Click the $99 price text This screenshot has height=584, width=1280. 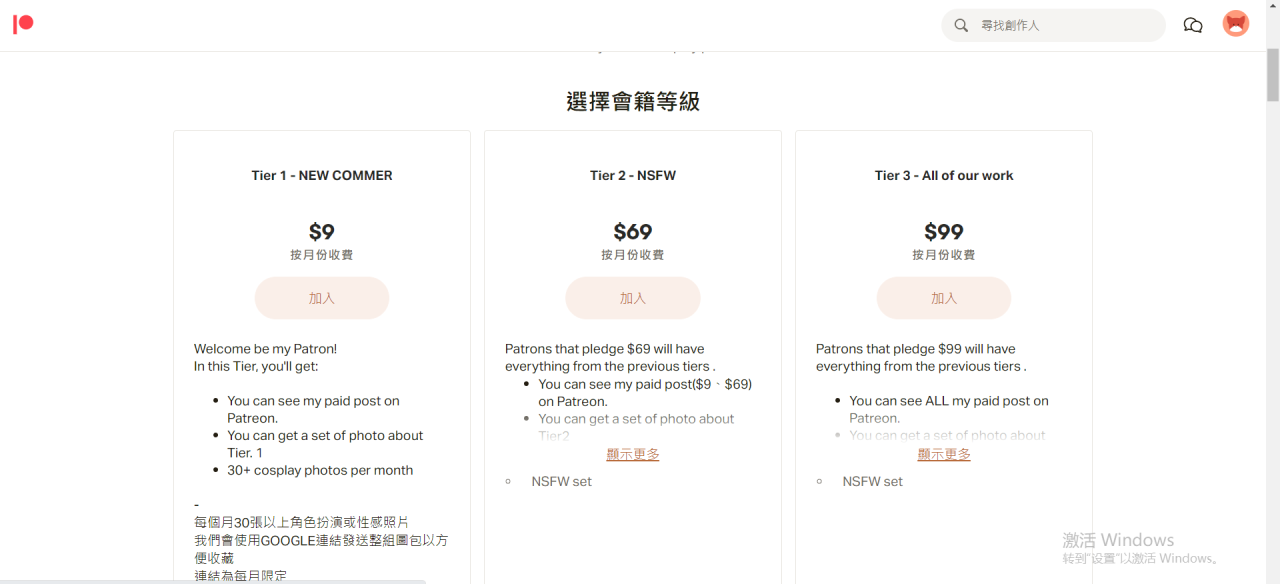point(943,232)
